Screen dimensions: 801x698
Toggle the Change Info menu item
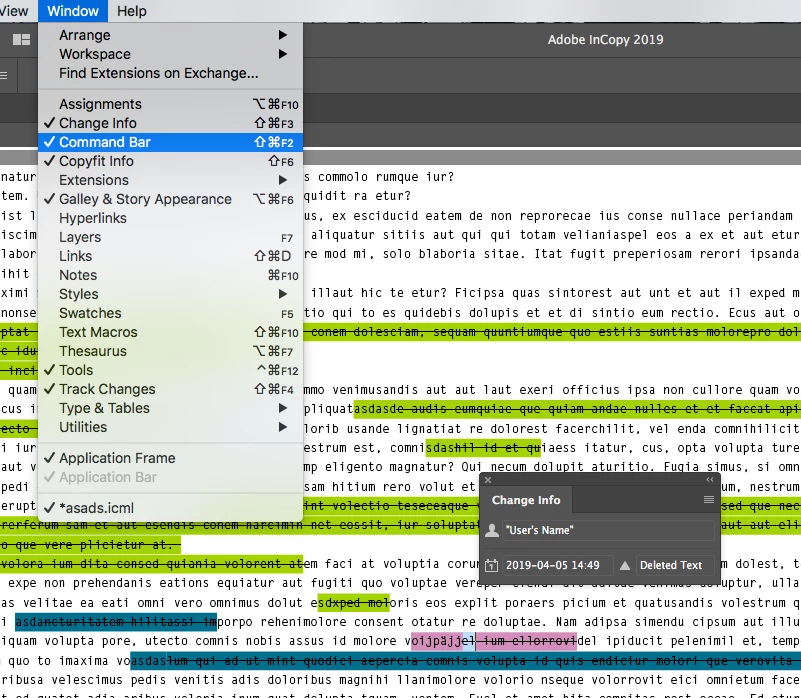[170, 123]
